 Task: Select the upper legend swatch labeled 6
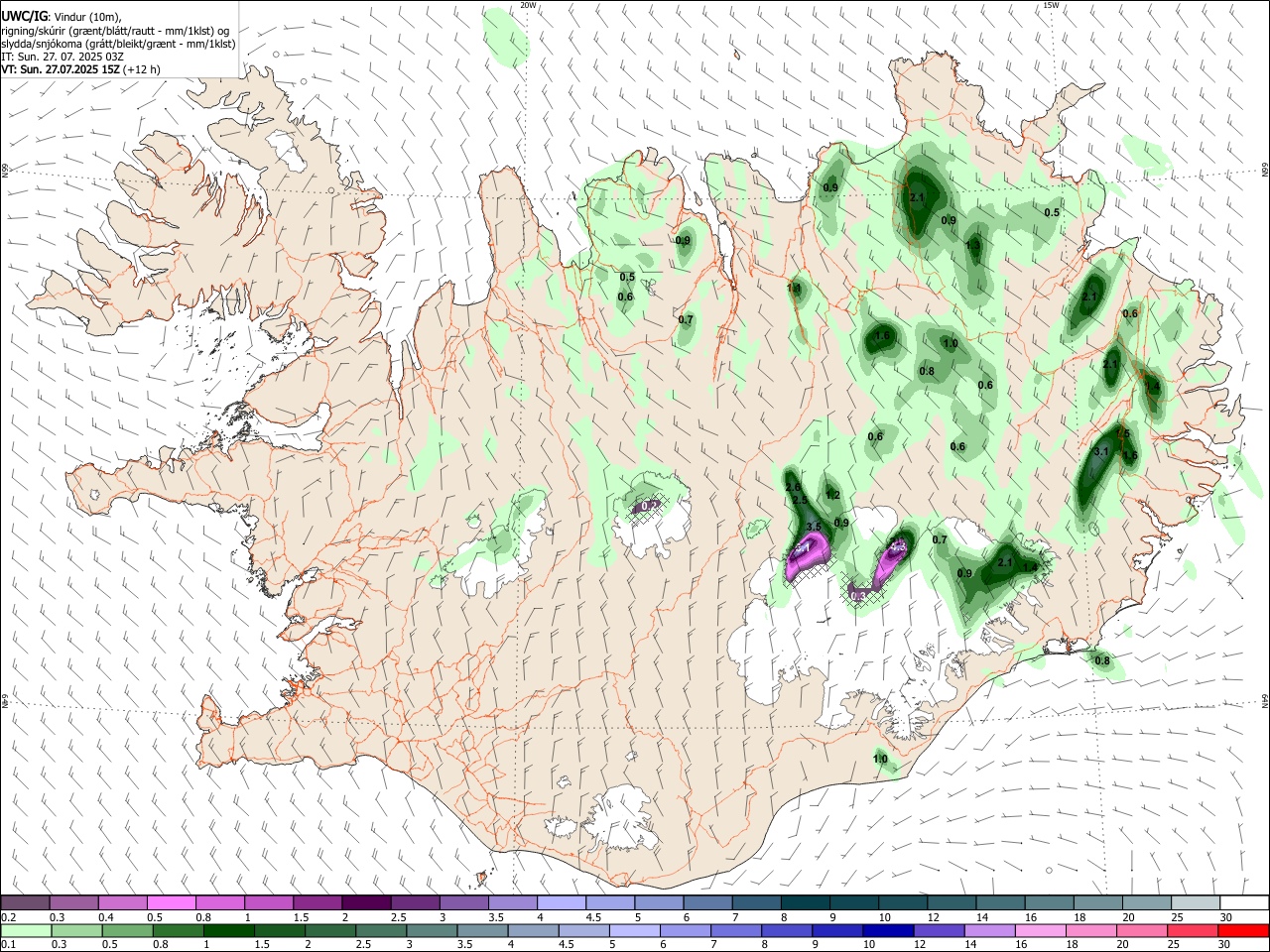(x=708, y=902)
